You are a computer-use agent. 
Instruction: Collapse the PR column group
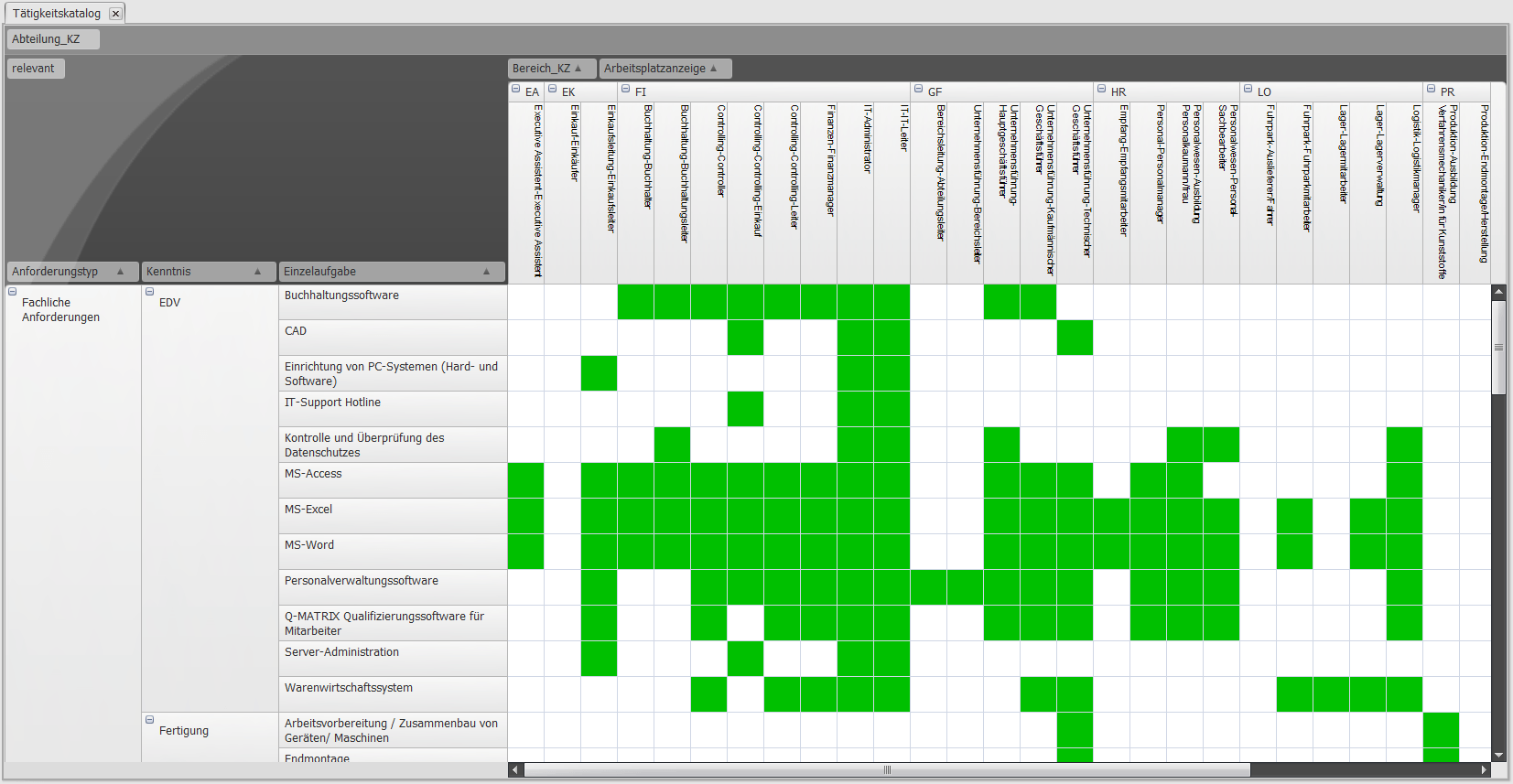click(1432, 90)
